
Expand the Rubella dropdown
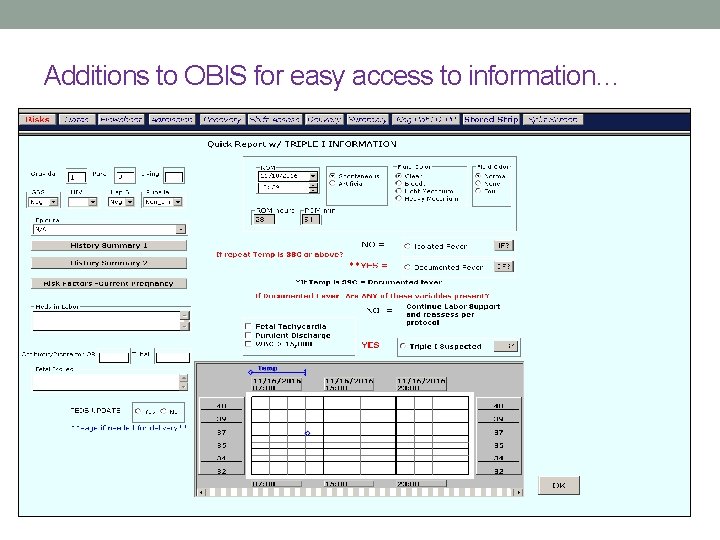click(x=178, y=202)
